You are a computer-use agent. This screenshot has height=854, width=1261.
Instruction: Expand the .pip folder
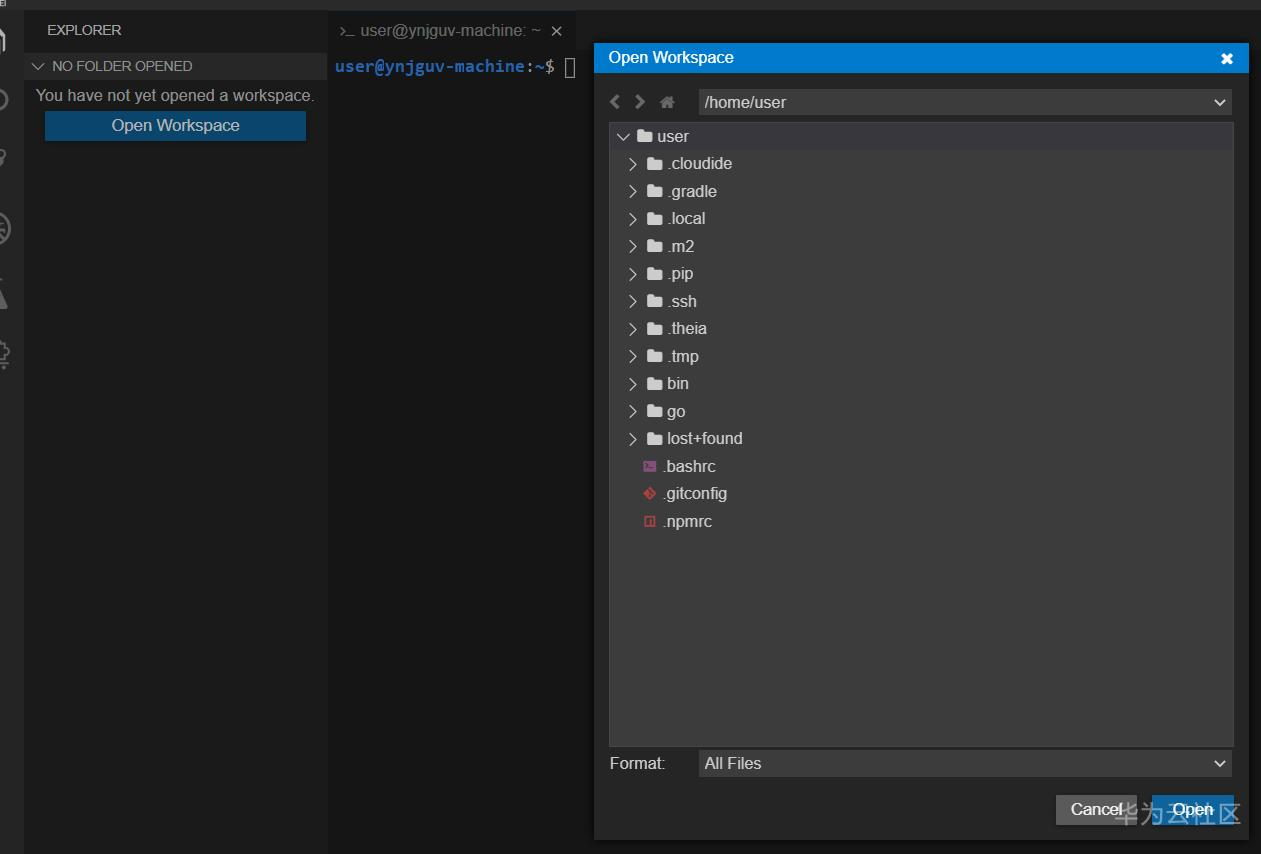point(633,273)
